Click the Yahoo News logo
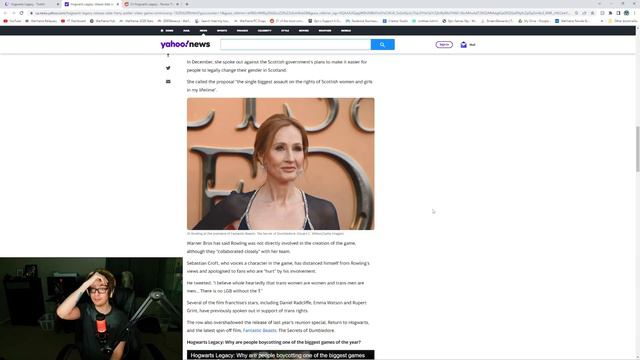Viewport: 640px width, 360px height. click(185, 44)
